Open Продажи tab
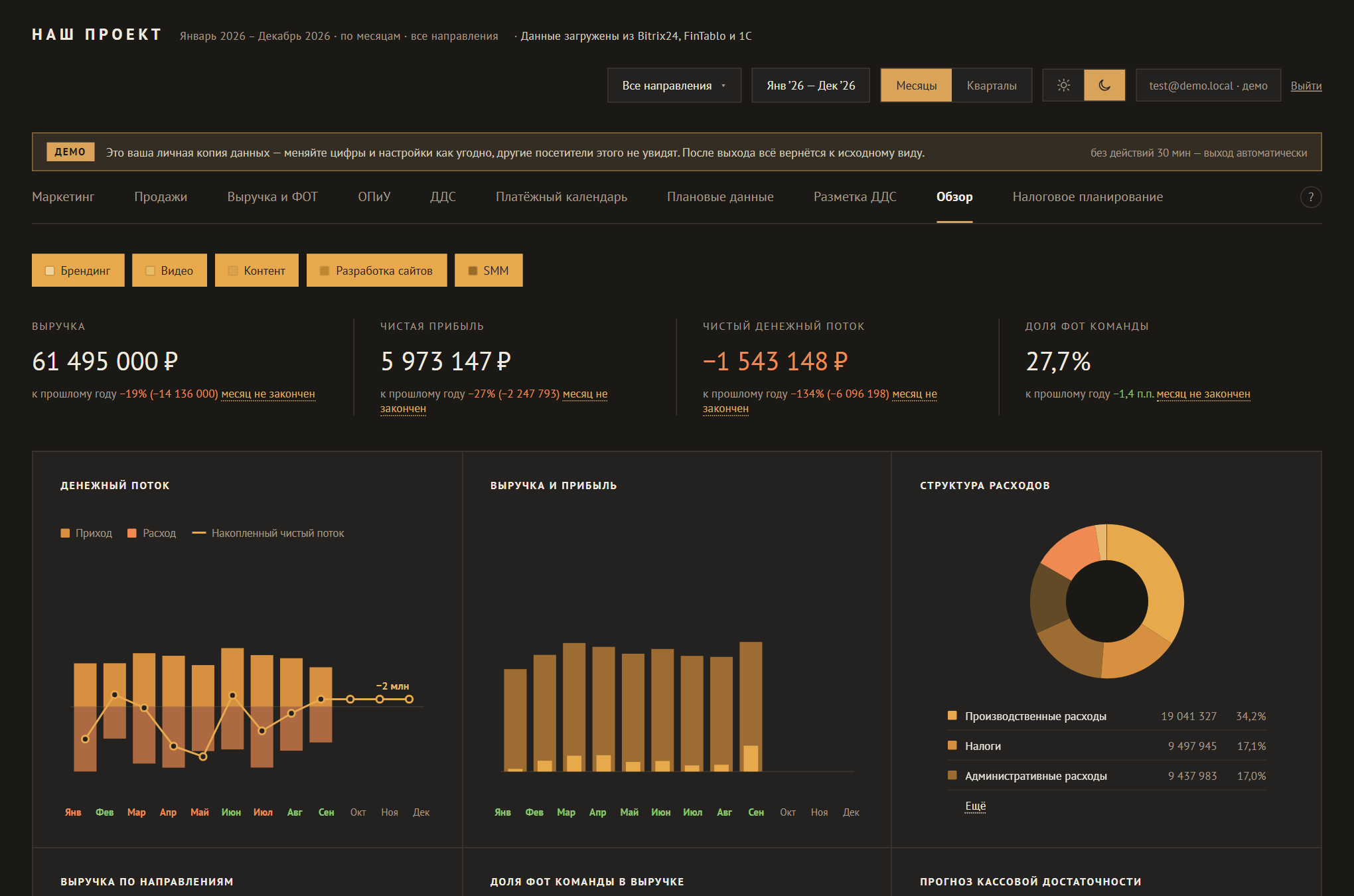Screen dimensions: 1354x896 pyautogui.click(x=161, y=196)
